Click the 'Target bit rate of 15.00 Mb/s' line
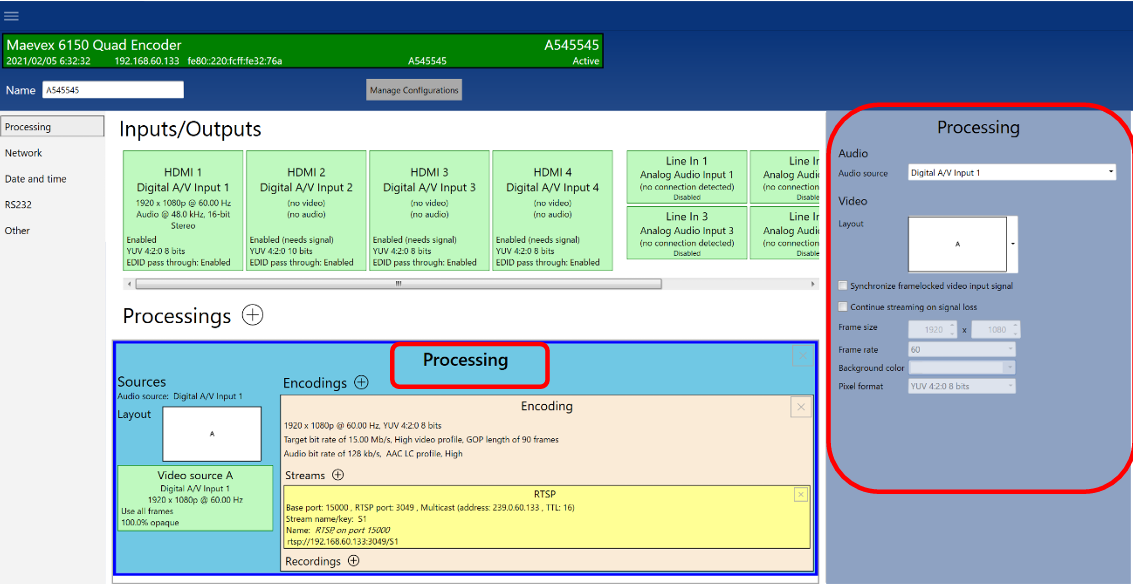1133x584 pixels. click(421, 439)
